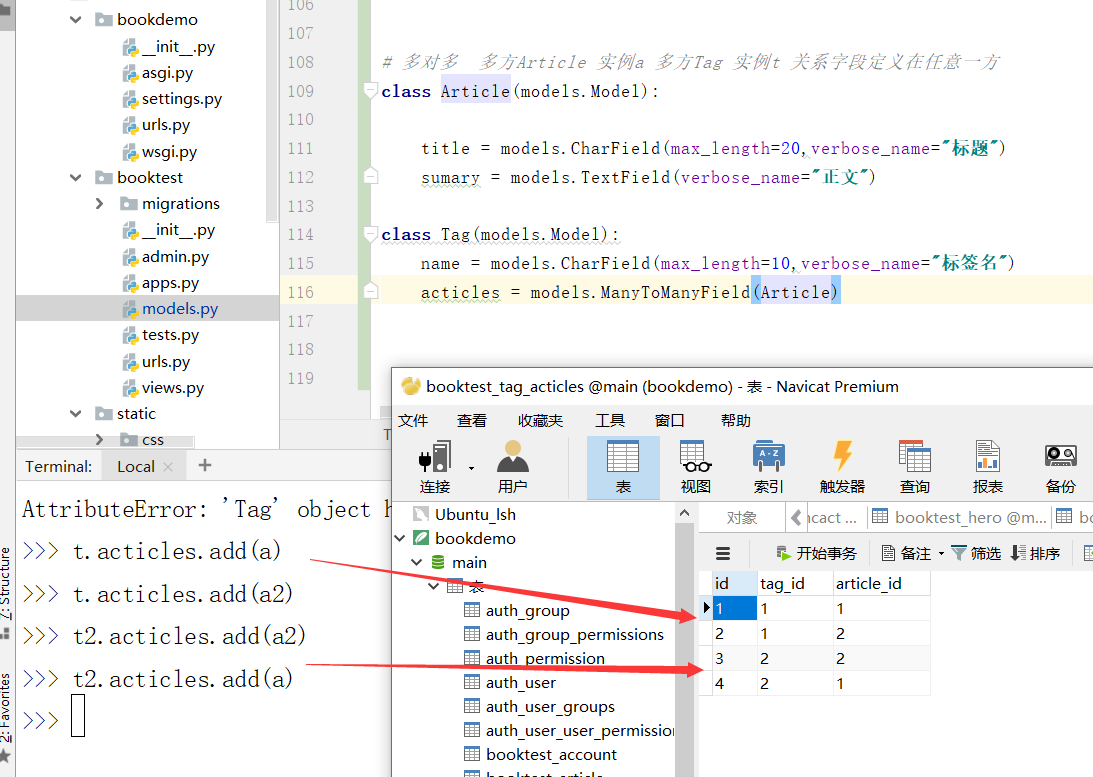Click editor line number 116

(300, 292)
